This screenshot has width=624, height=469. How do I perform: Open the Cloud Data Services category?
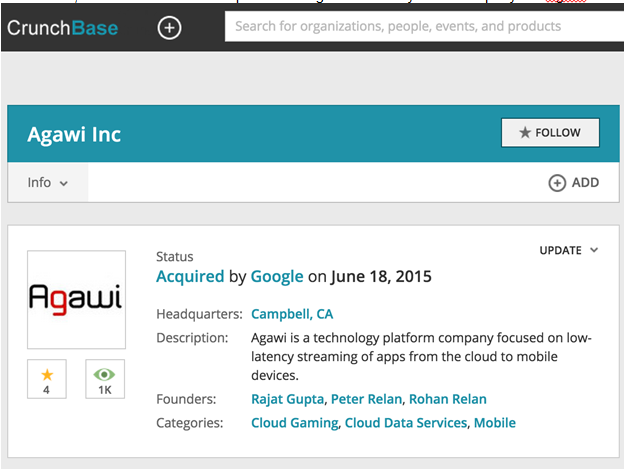pos(406,423)
